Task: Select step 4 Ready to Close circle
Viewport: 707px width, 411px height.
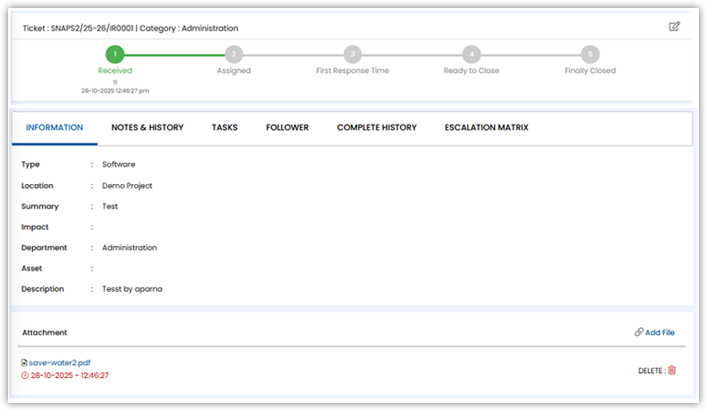Action: 471,54
